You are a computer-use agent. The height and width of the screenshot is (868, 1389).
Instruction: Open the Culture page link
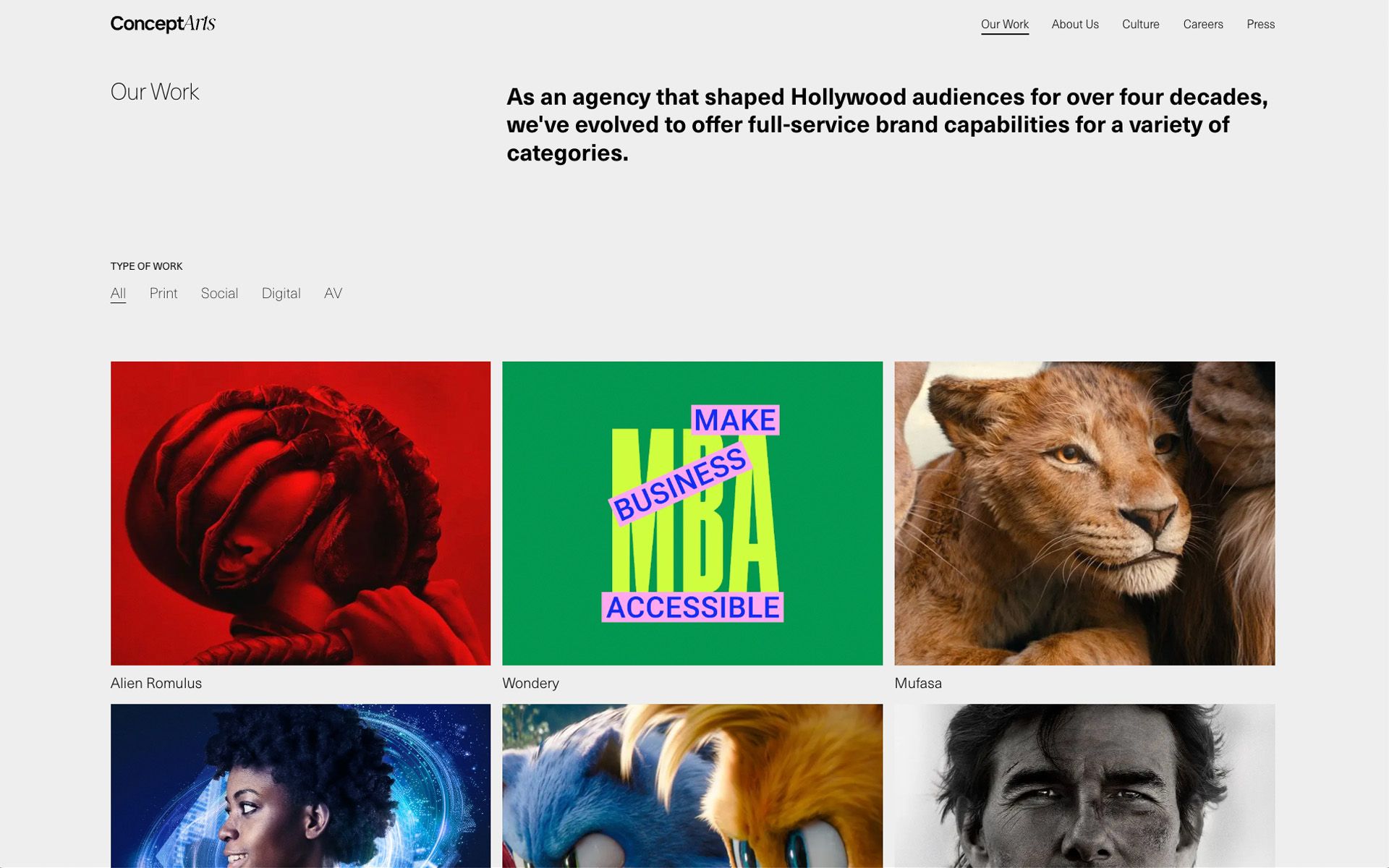click(1140, 25)
